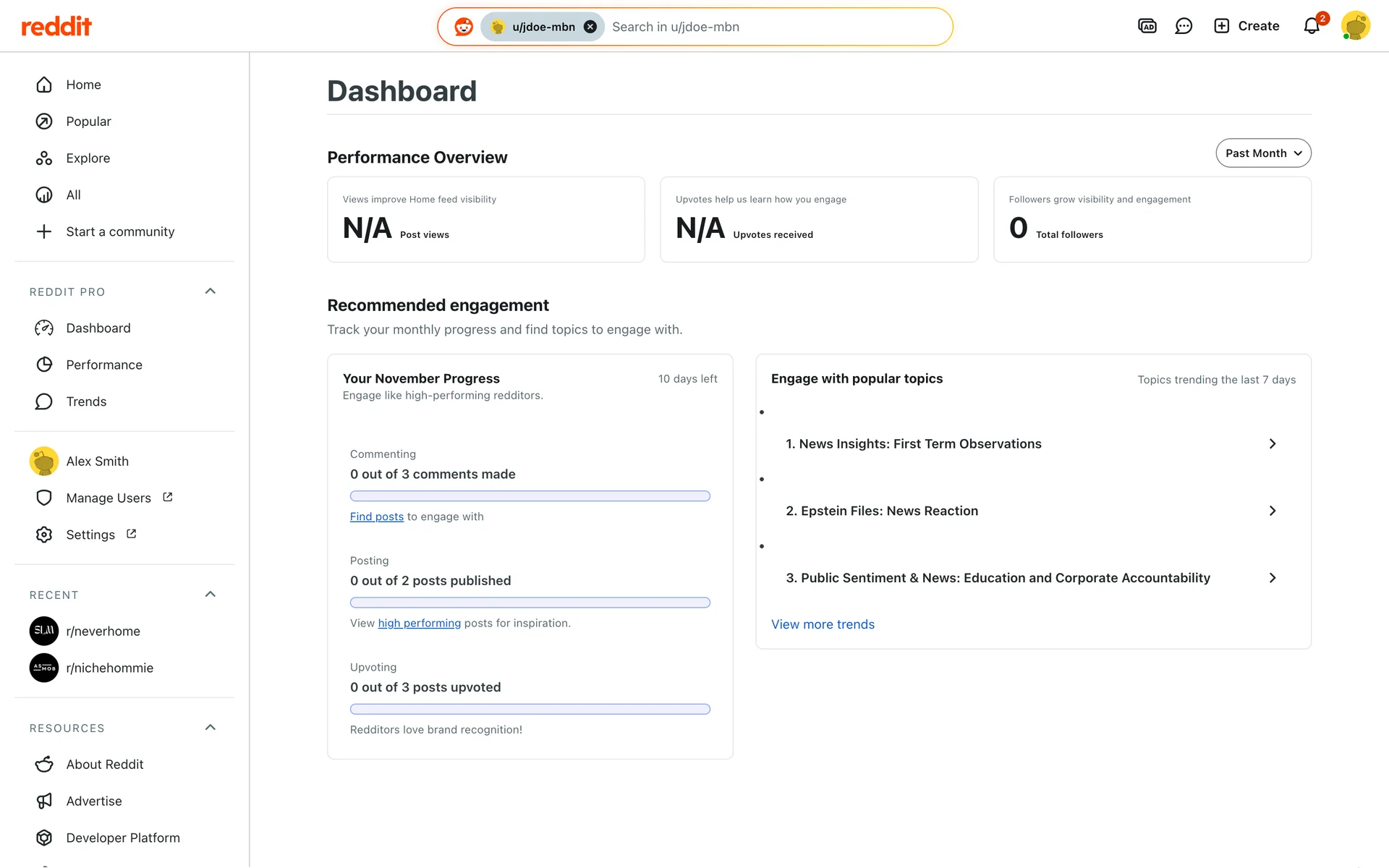Select Performance in sidebar menu
Image resolution: width=1389 pixels, height=868 pixels.
click(x=103, y=365)
